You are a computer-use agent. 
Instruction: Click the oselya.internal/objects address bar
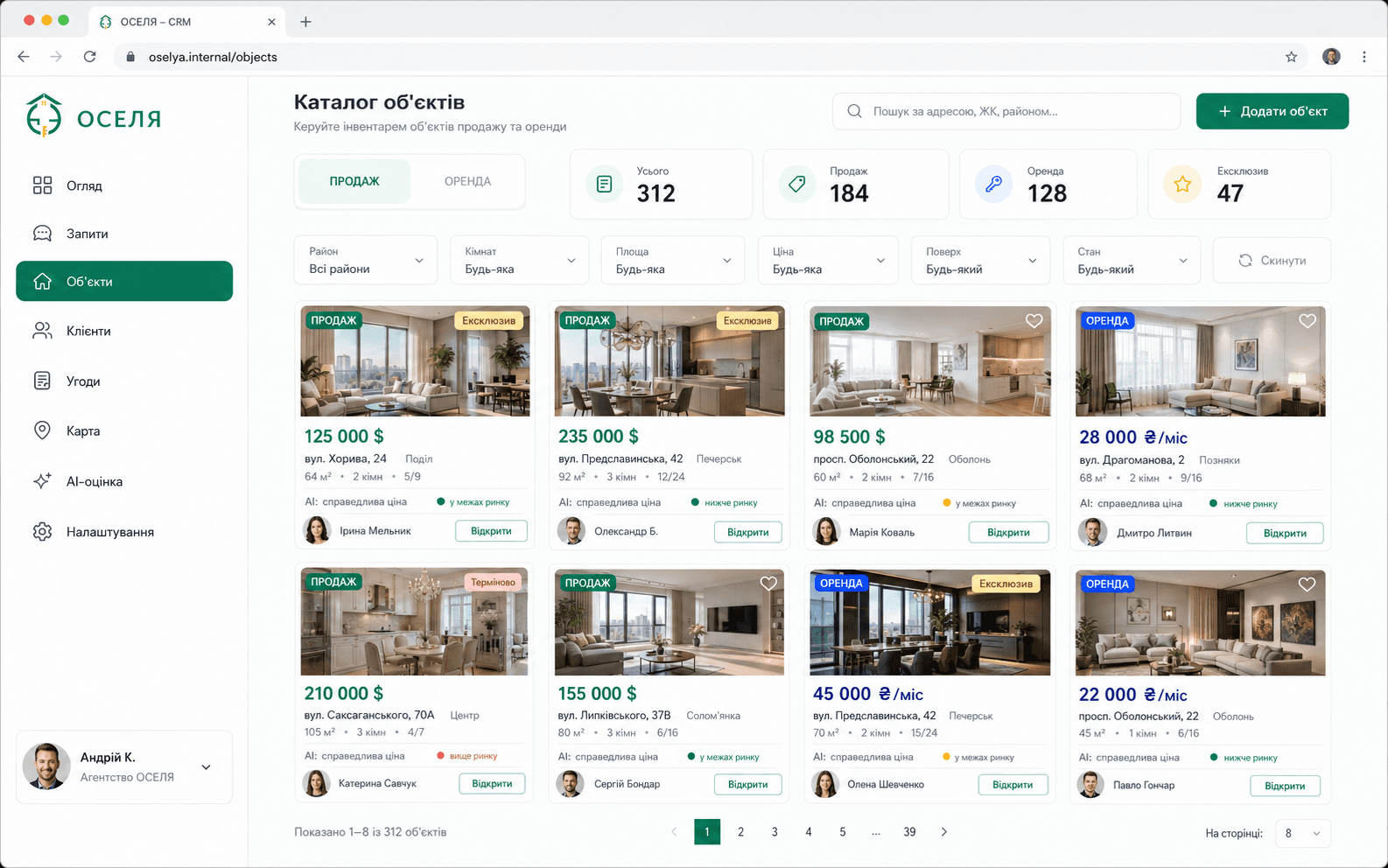[x=711, y=57]
